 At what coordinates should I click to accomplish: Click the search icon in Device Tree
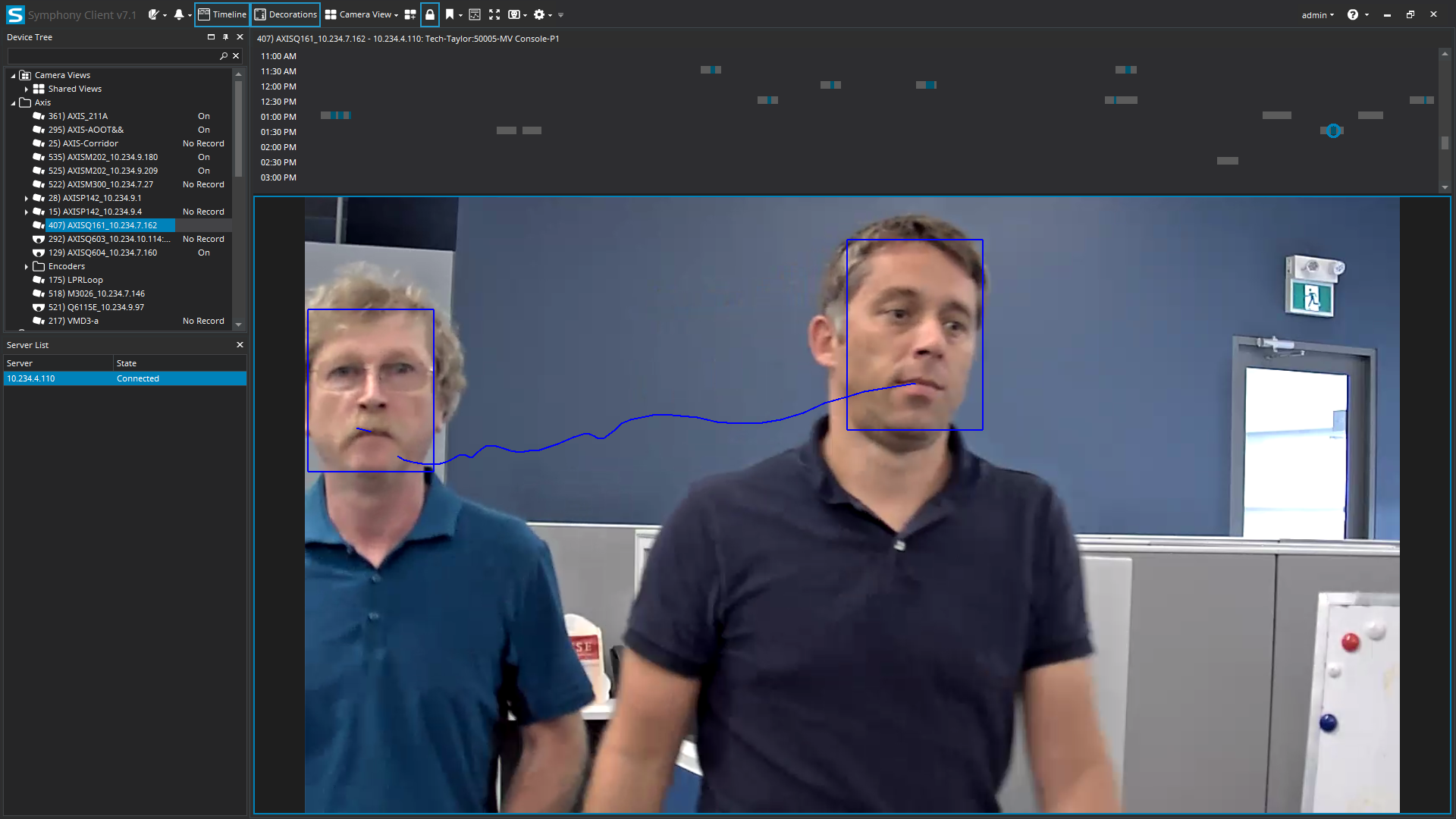(224, 56)
